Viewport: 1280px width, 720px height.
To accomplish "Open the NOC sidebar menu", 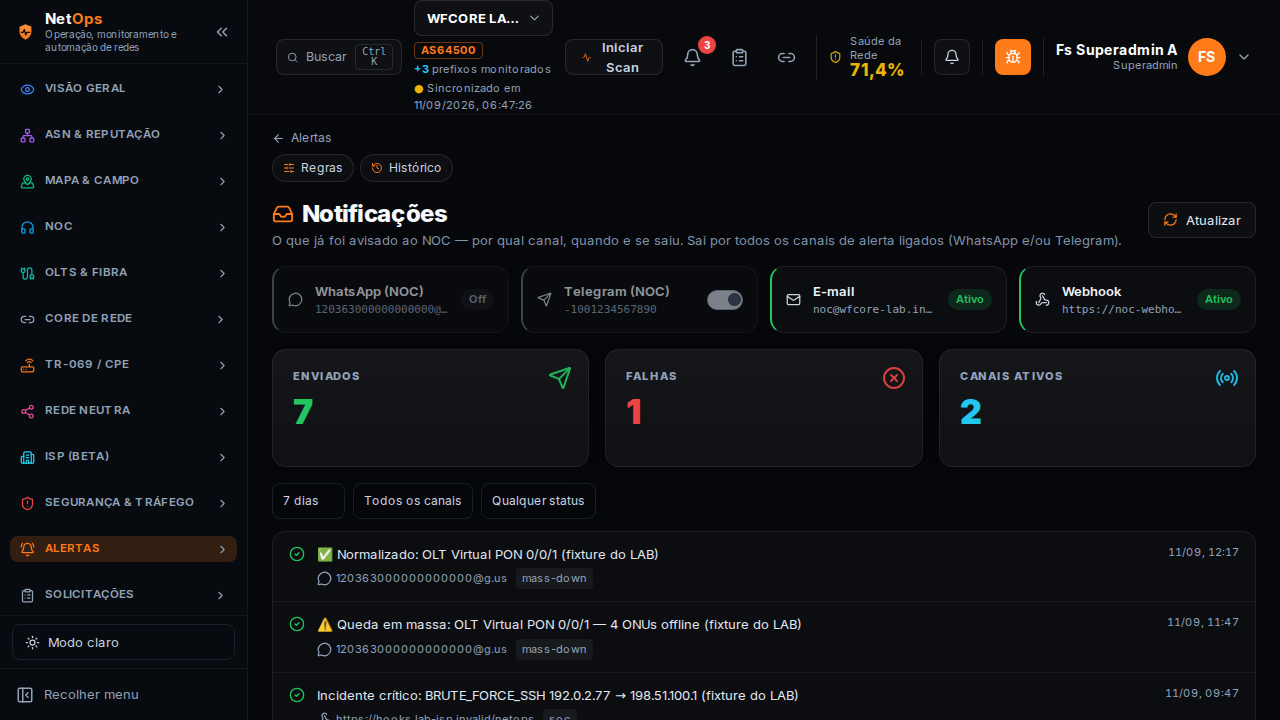I will click(123, 227).
